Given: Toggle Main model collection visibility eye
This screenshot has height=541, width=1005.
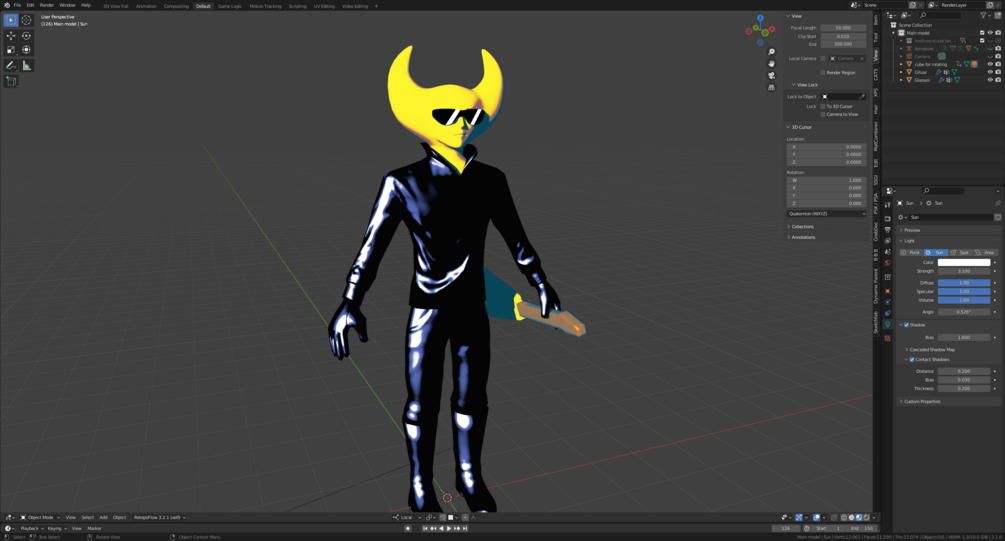Looking at the screenshot, I should coord(990,33).
